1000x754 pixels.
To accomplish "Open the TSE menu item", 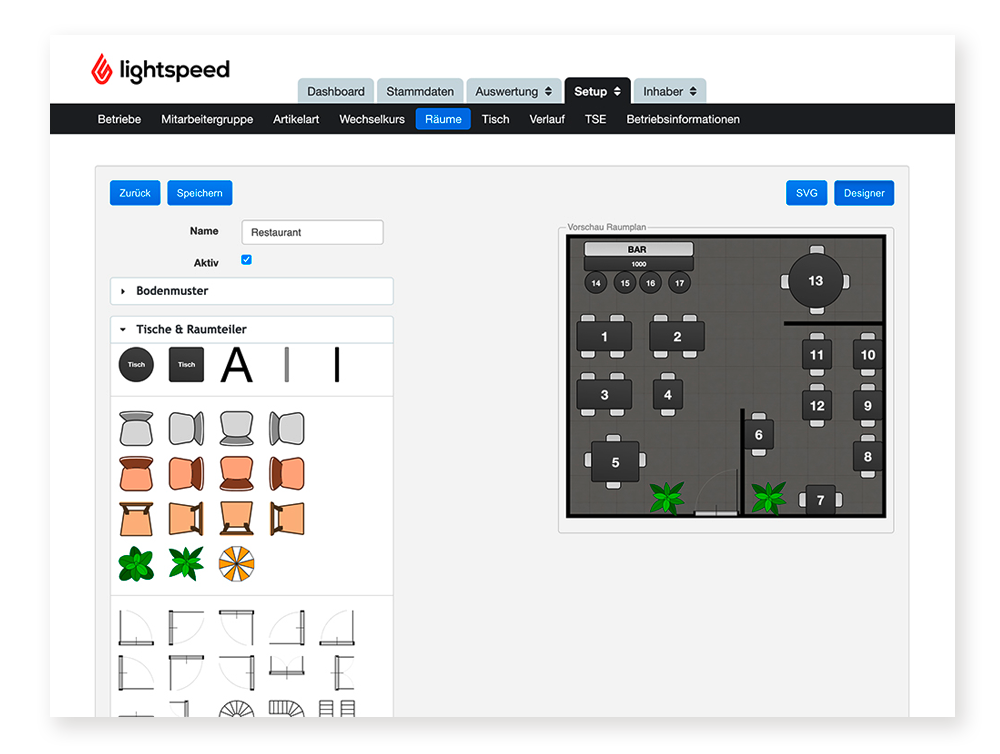I will 596,119.
